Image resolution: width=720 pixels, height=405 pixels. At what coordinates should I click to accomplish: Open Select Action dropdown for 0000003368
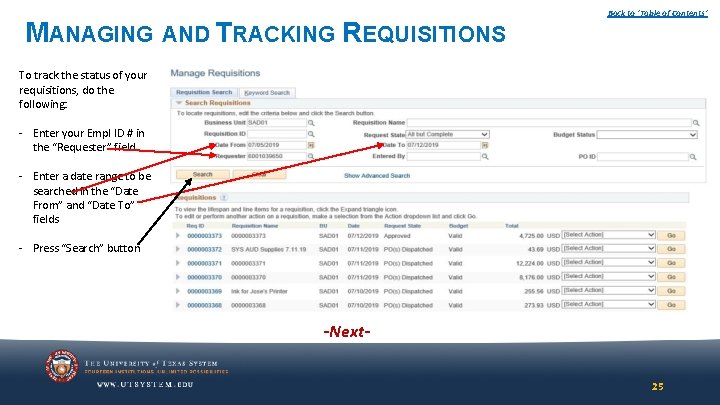608,304
